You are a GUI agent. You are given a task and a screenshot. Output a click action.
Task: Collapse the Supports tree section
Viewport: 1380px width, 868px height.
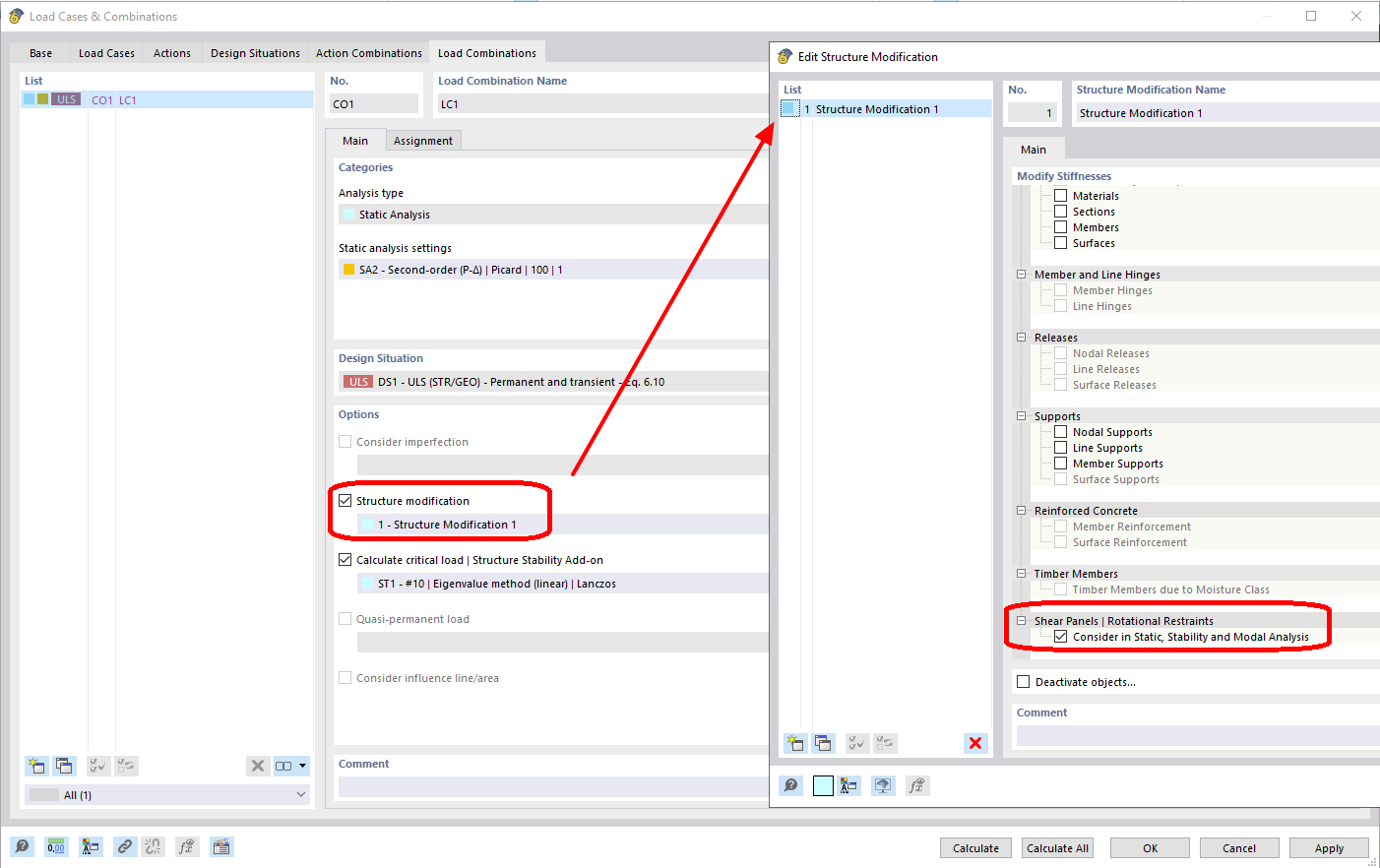coord(1021,415)
